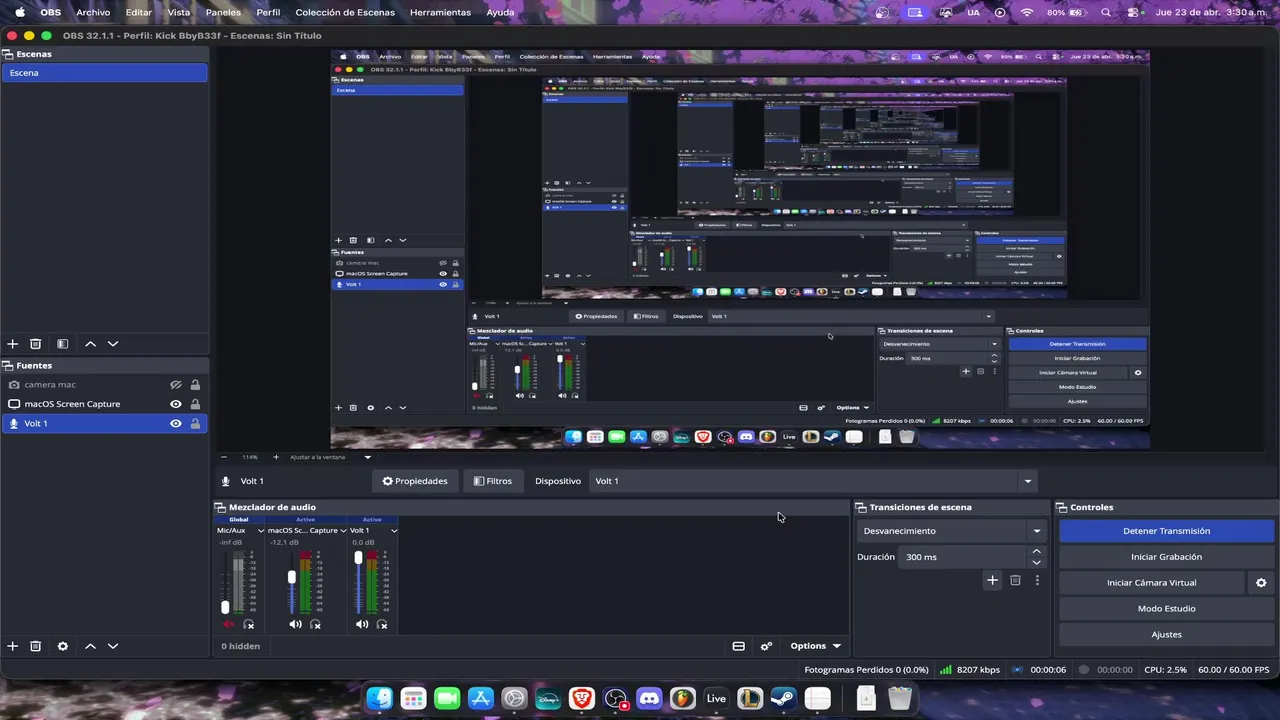Open the Dispositivo Volt 1 dropdown
Image resolution: width=1280 pixels, height=720 pixels.
812,481
